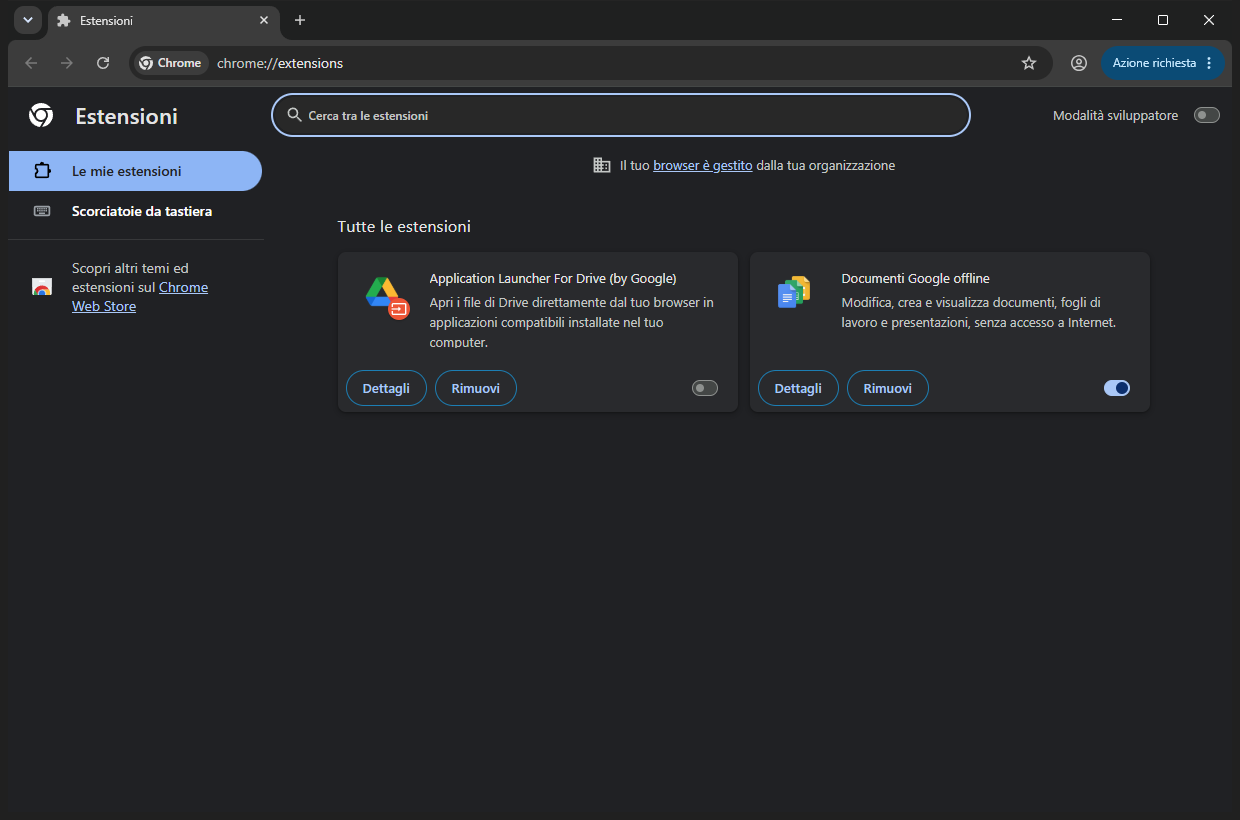Go forward with the forward arrow
The image size is (1240, 820).
(67, 63)
